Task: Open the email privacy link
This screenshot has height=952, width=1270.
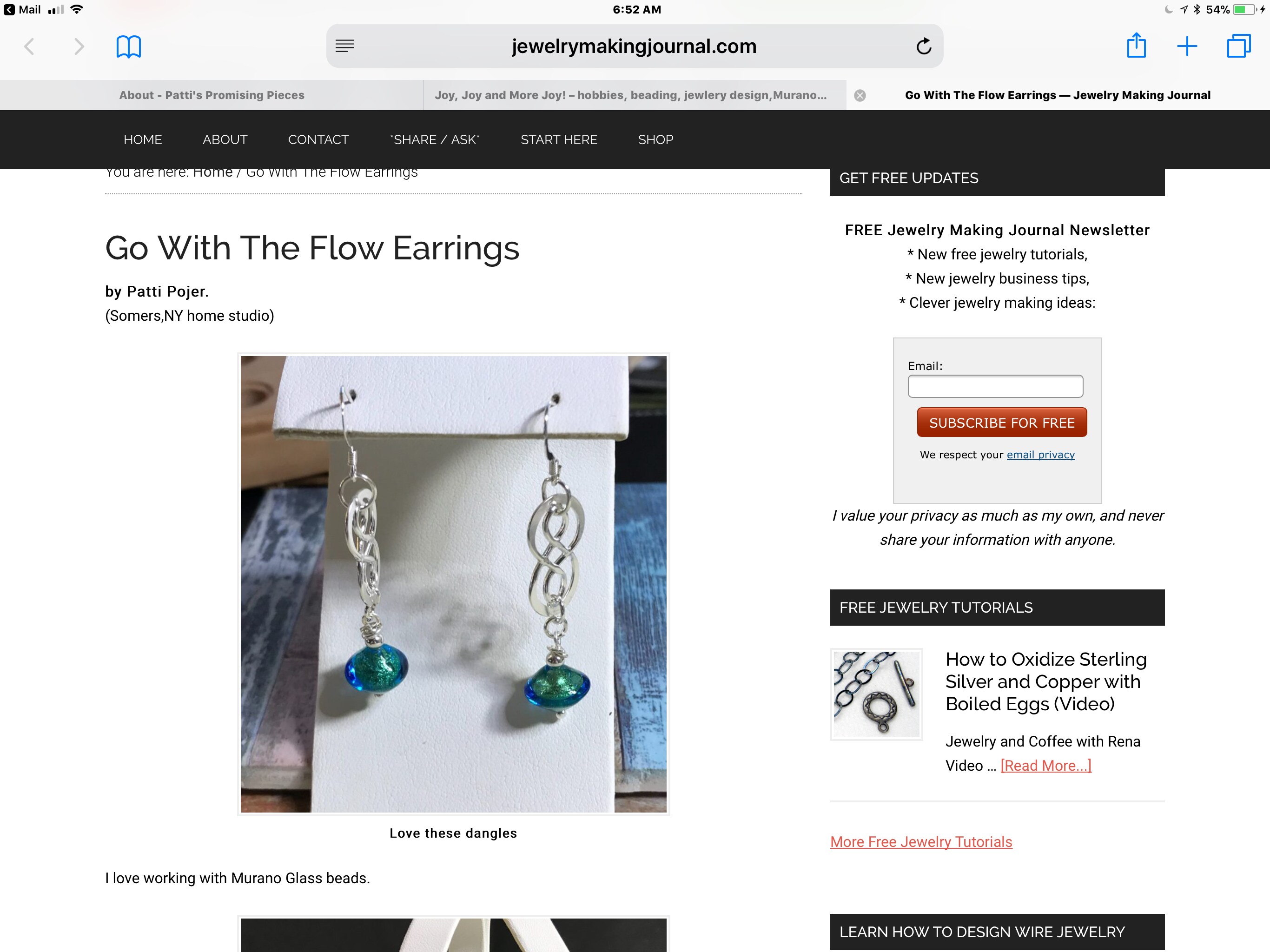Action: tap(1040, 455)
